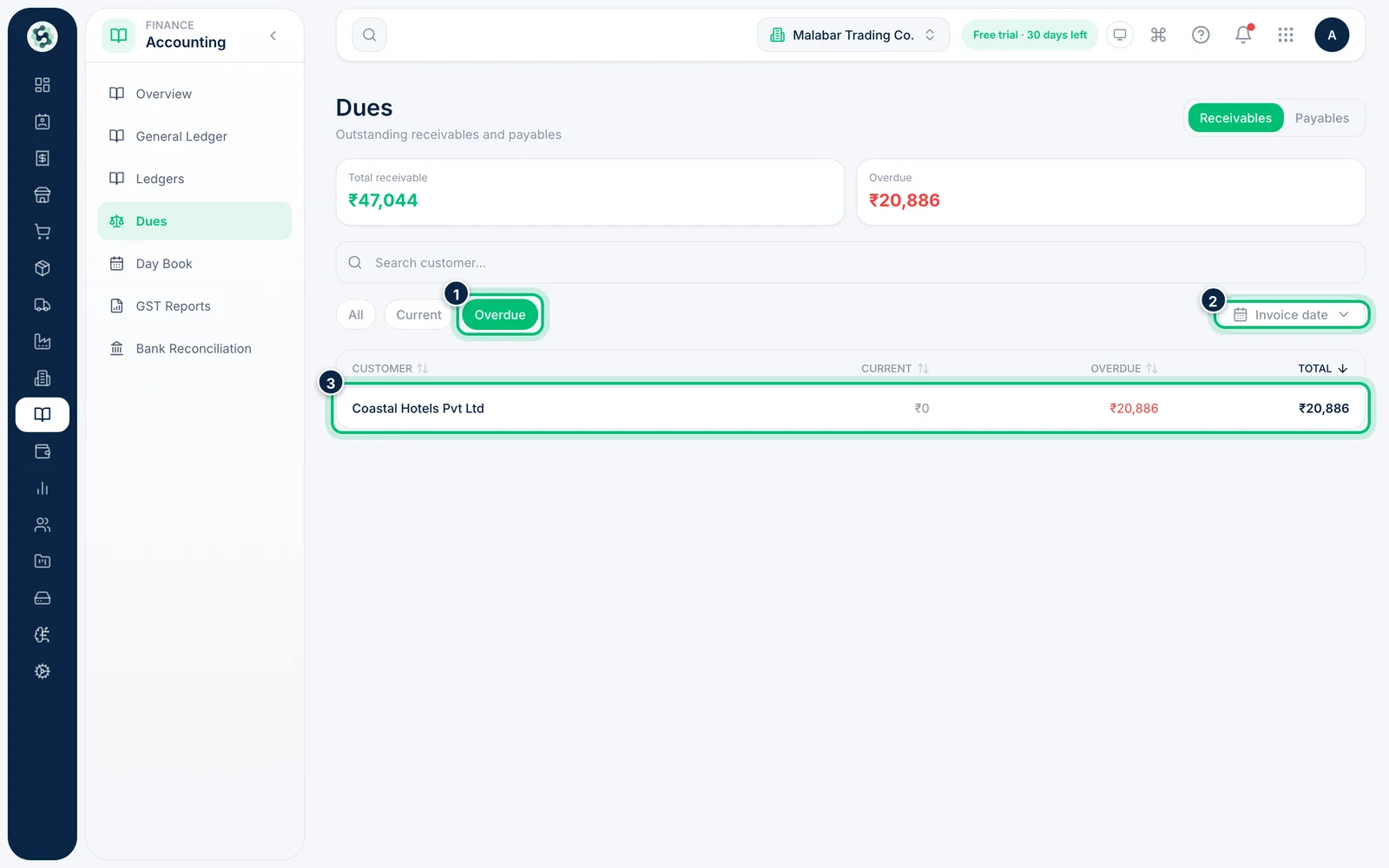Sort table by Overdue column

pyautogui.click(x=1124, y=368)
